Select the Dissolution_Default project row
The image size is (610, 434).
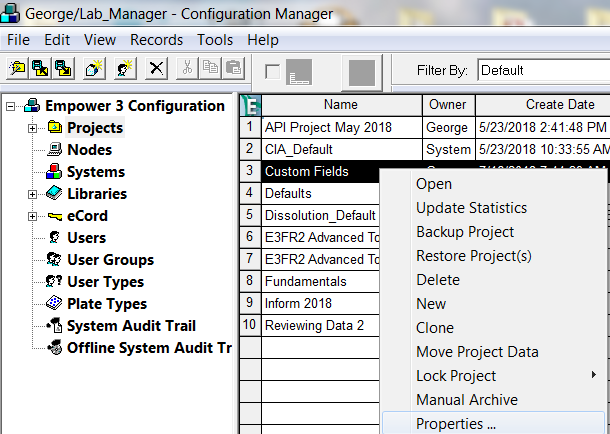tap(321, 215)
